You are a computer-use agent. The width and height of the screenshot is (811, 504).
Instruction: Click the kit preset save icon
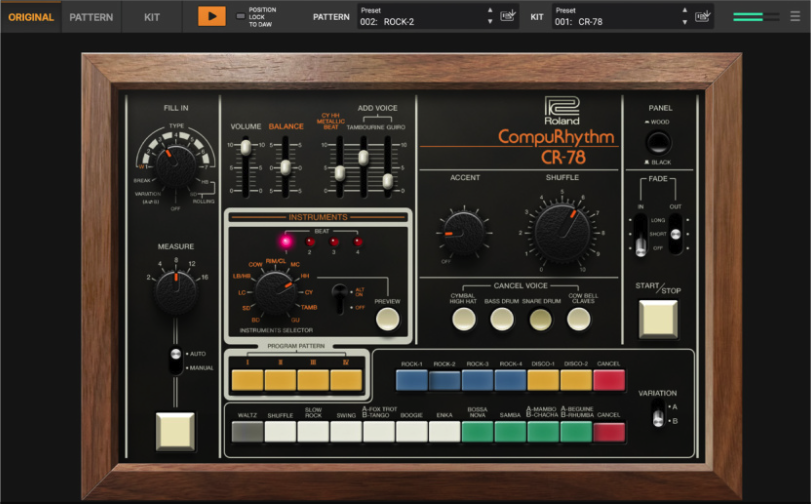pyautogui.click(x=702, y=16)
